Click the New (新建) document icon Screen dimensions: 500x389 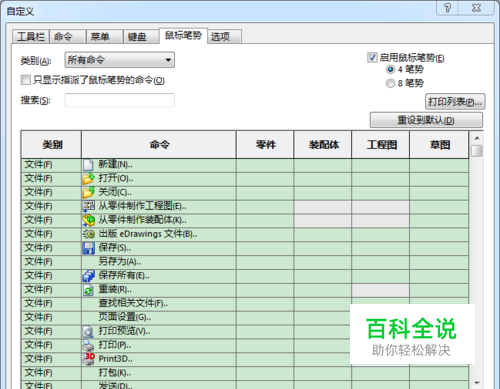tap(88, 165)
